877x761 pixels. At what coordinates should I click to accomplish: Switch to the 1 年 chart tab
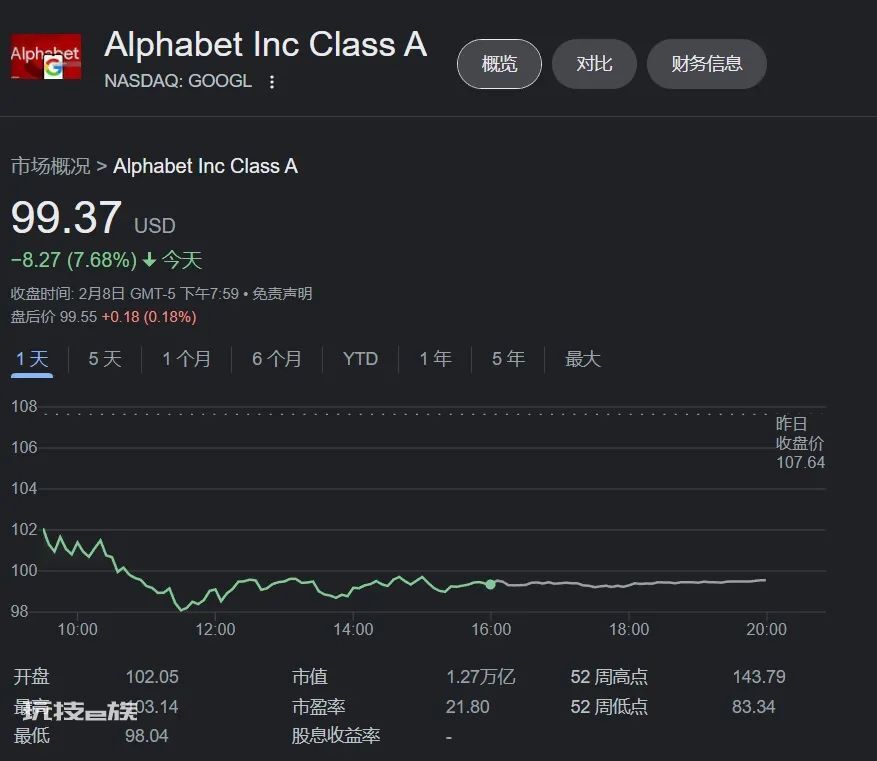[x=435, y=359]
